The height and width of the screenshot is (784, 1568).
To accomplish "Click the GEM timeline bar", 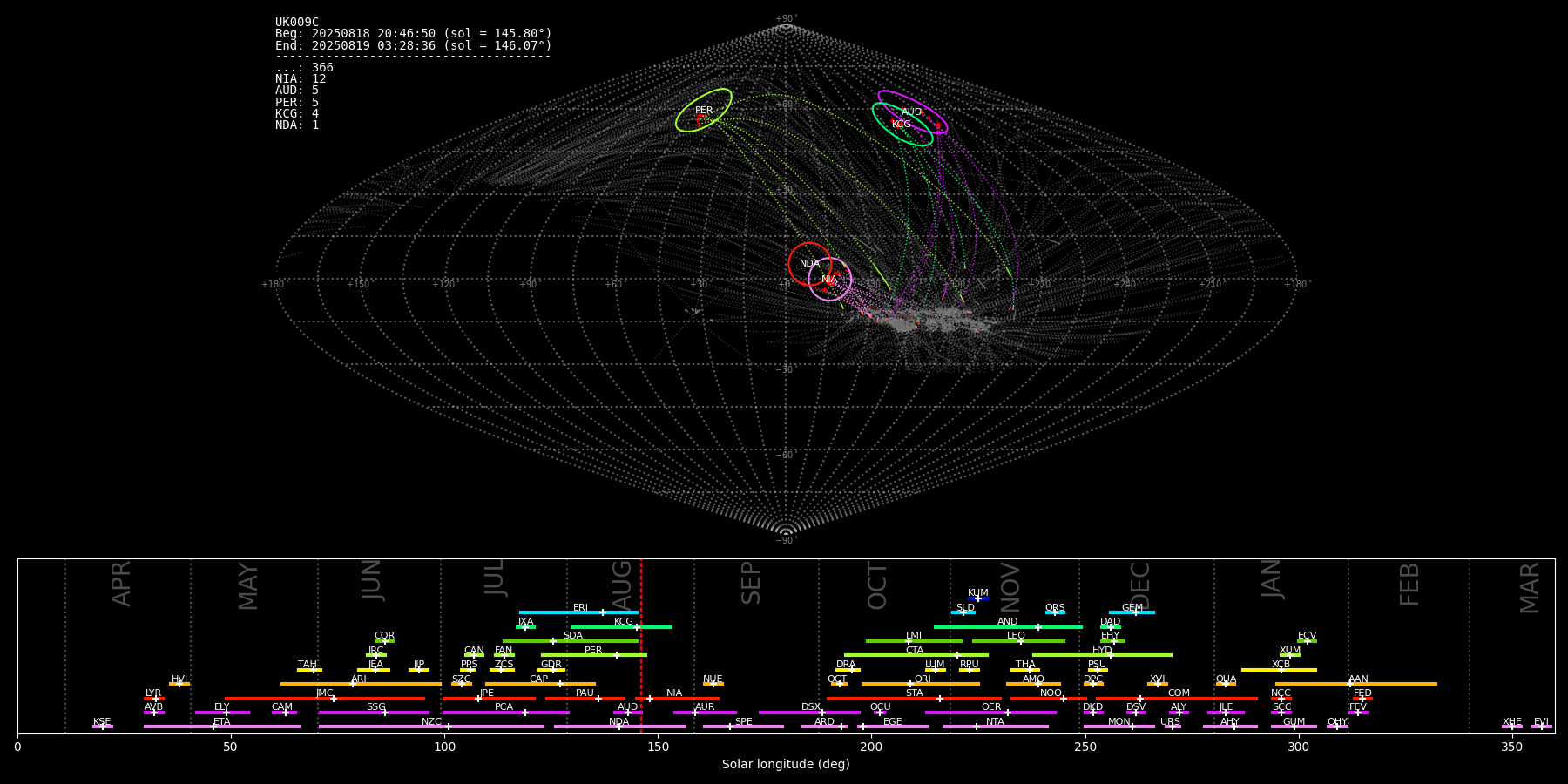I will tap(1132, 612).
